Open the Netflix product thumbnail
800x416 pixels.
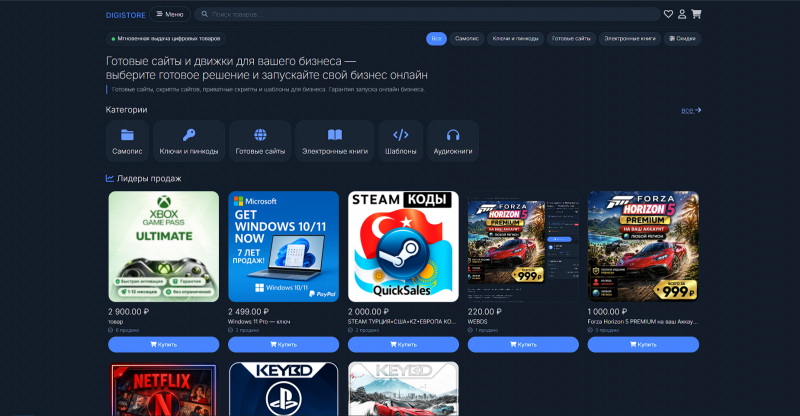click(x=164, y=389)
